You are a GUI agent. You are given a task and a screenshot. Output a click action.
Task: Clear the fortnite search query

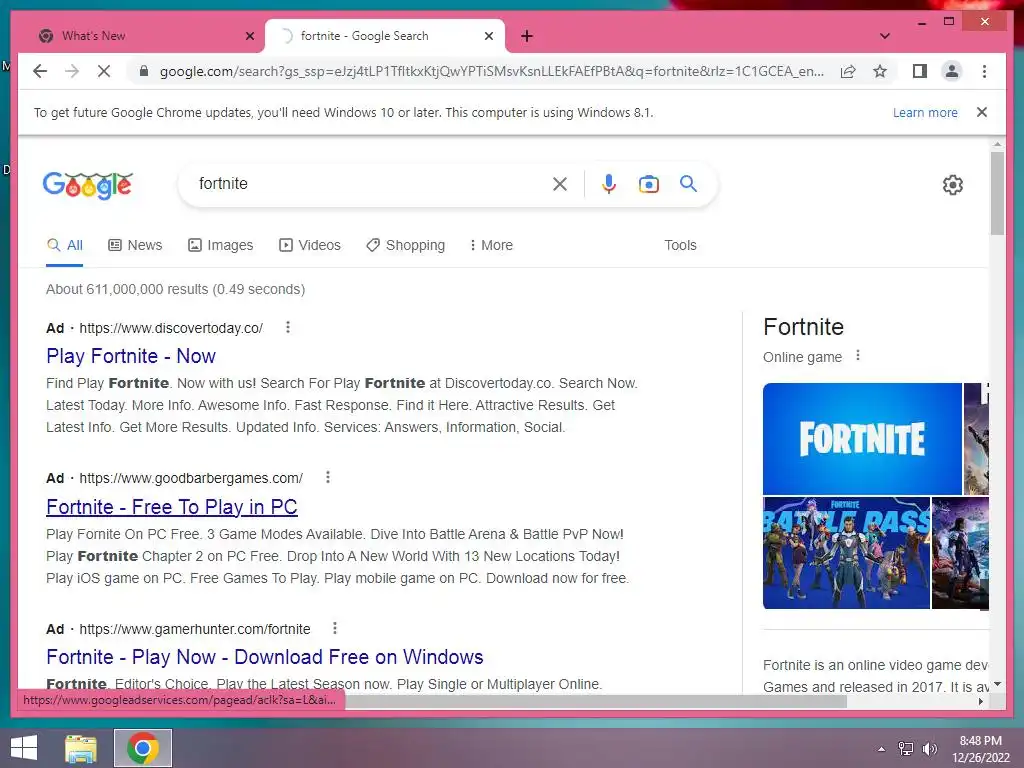560,184
